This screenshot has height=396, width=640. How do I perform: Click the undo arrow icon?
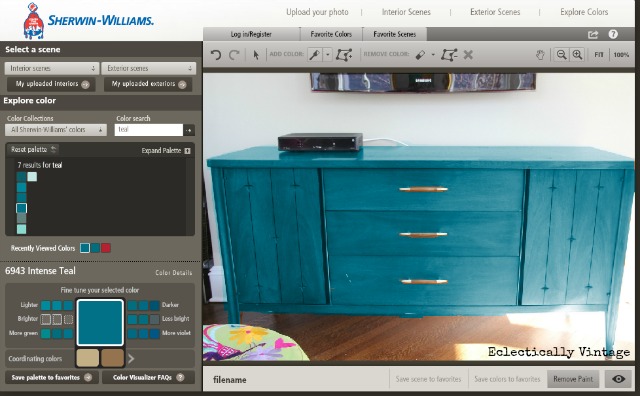(x=216, y=55)
